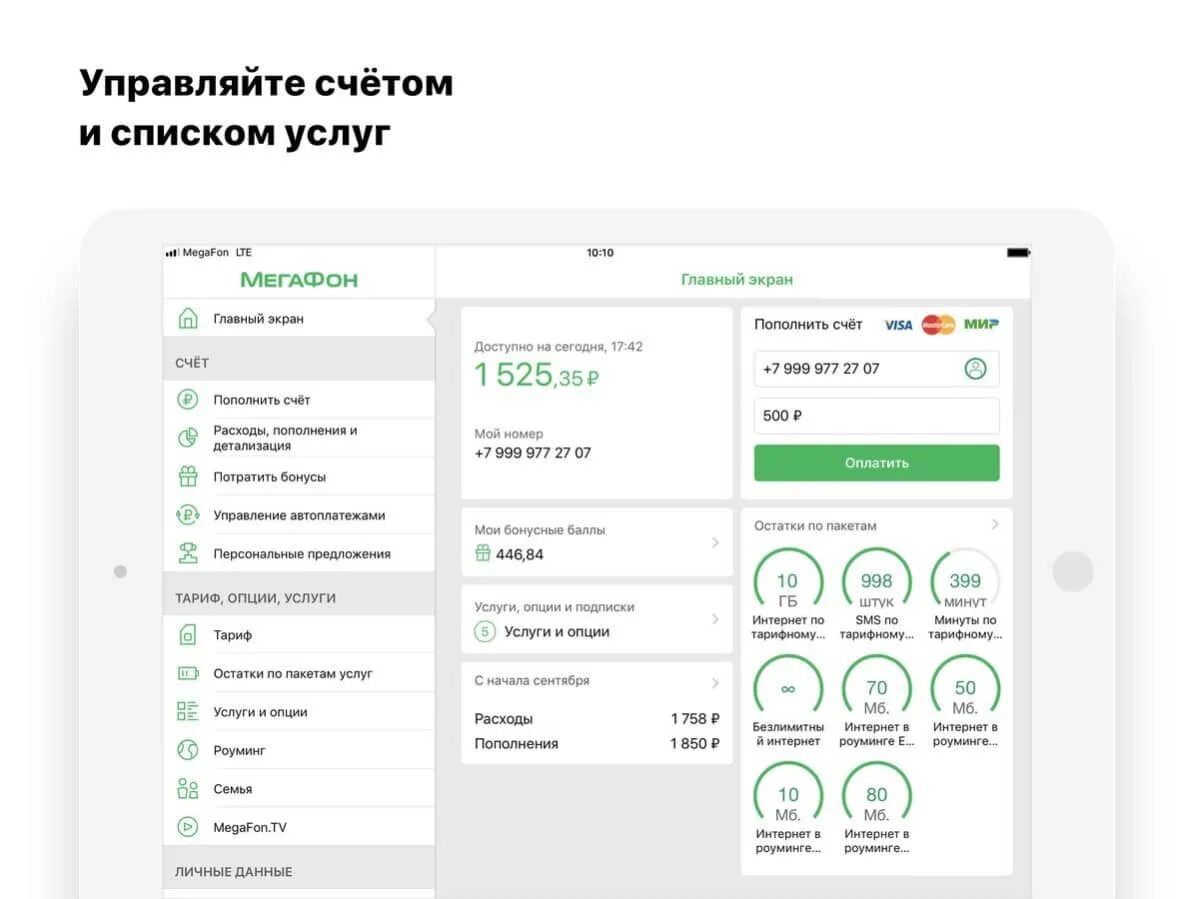Expand Мои бонусные баллы chevron
Screen dimensions: 1200x899
tap(715, 542)
